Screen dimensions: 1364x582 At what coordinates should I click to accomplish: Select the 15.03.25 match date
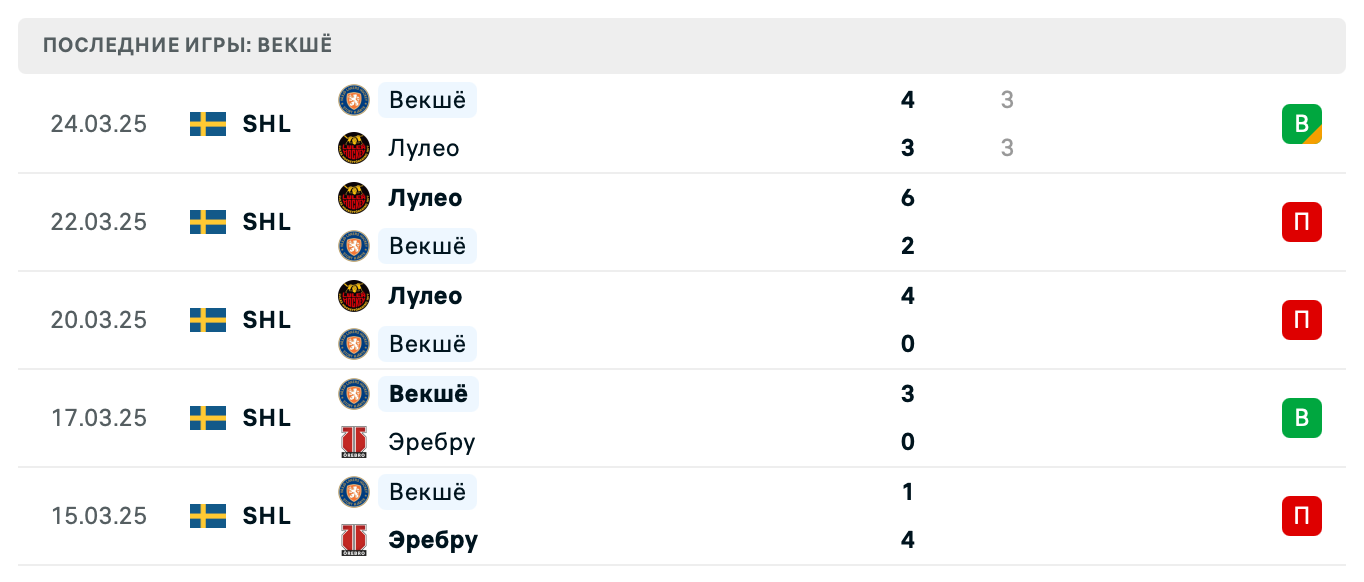pyautogui.click(x=99, y=516)
